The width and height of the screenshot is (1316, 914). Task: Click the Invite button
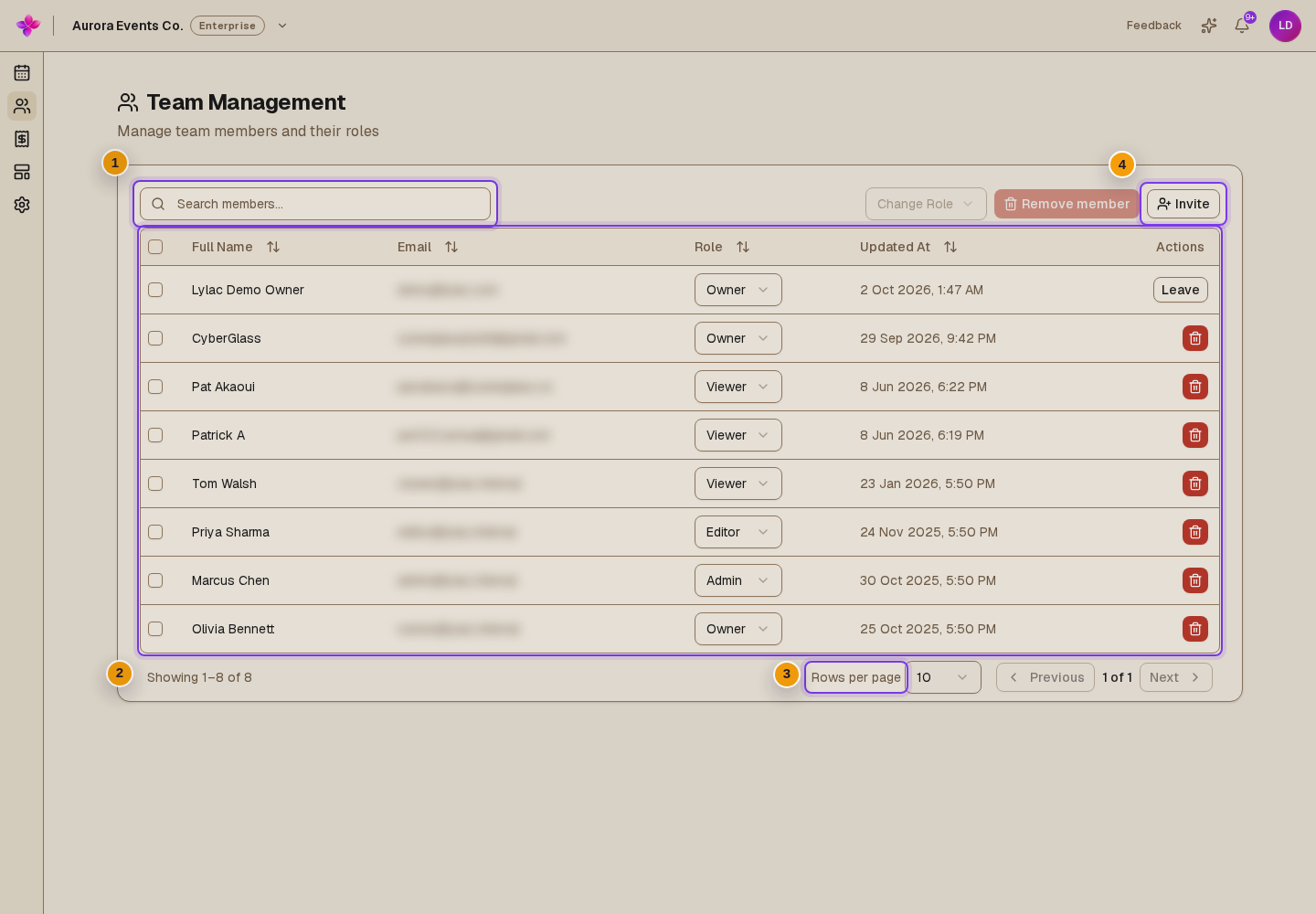click(x=1183, y=204)
